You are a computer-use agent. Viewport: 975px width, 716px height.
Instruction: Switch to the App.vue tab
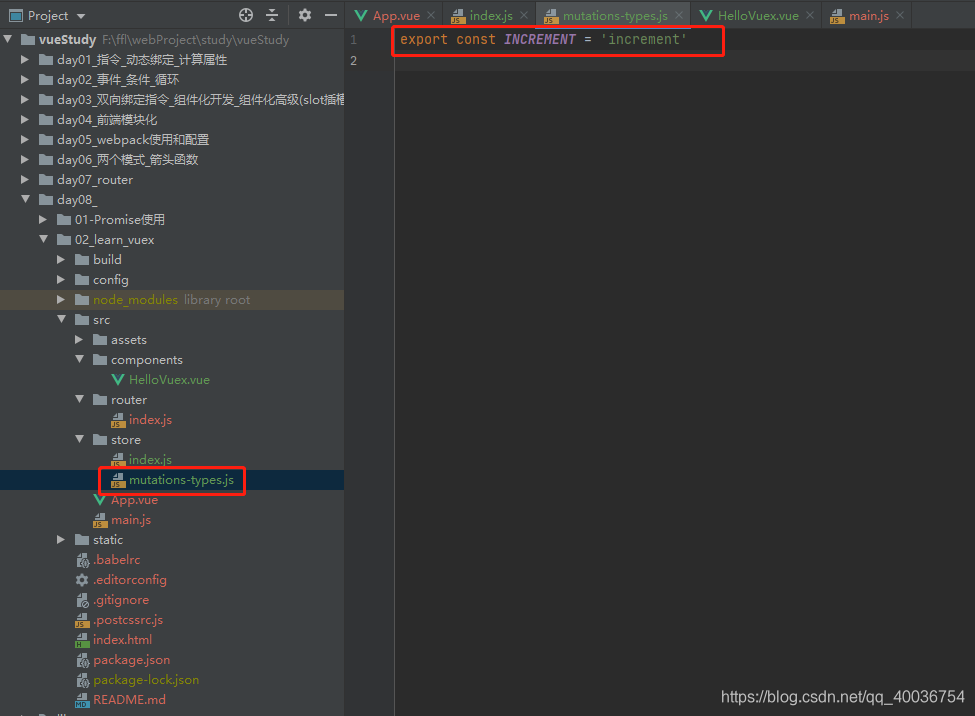point(395,16)
